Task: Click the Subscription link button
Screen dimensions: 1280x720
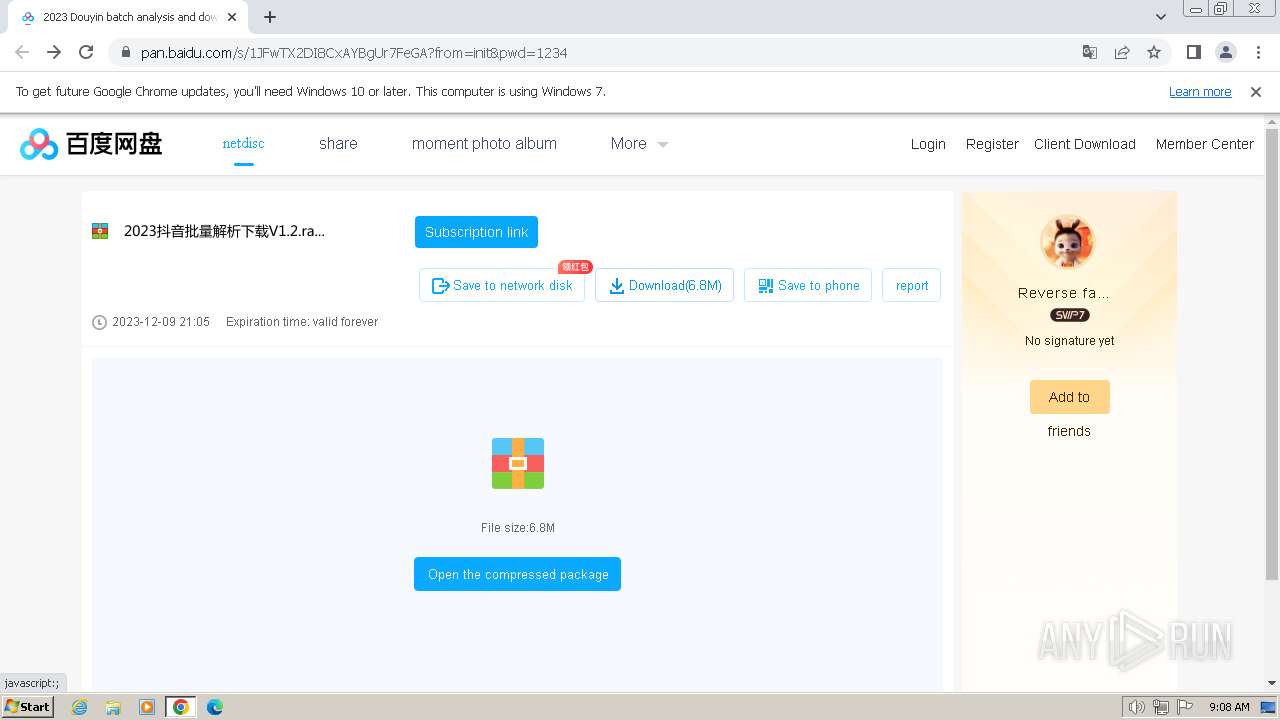Action: coord(476,232)
